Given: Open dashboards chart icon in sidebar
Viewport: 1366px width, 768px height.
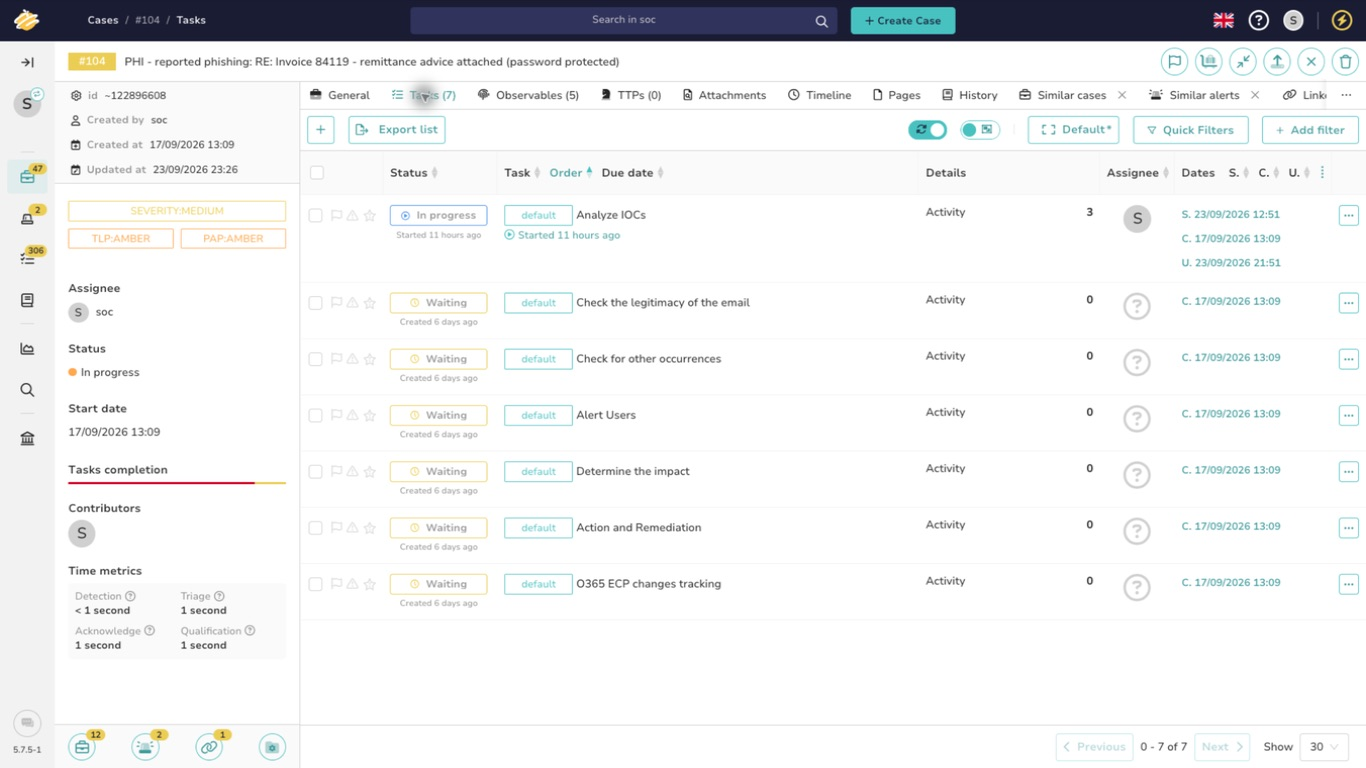Looking at the screenshot, I should (x=27, y=349).
